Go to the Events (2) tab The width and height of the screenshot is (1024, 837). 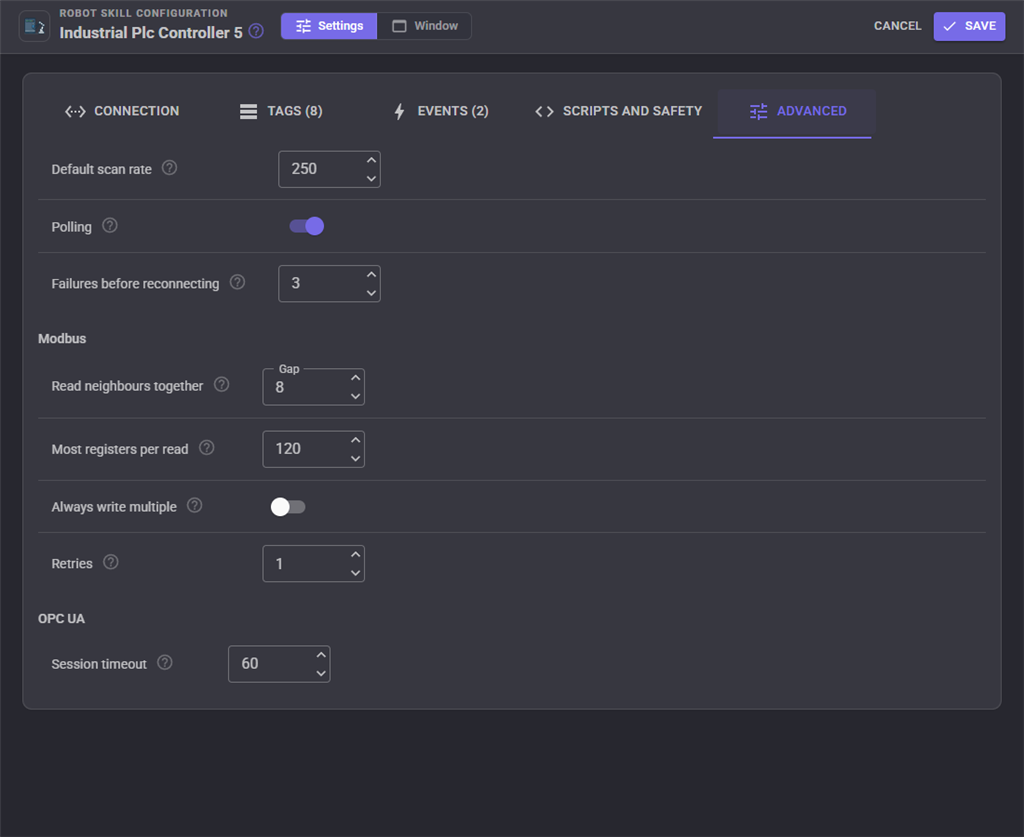click(441, 112)
